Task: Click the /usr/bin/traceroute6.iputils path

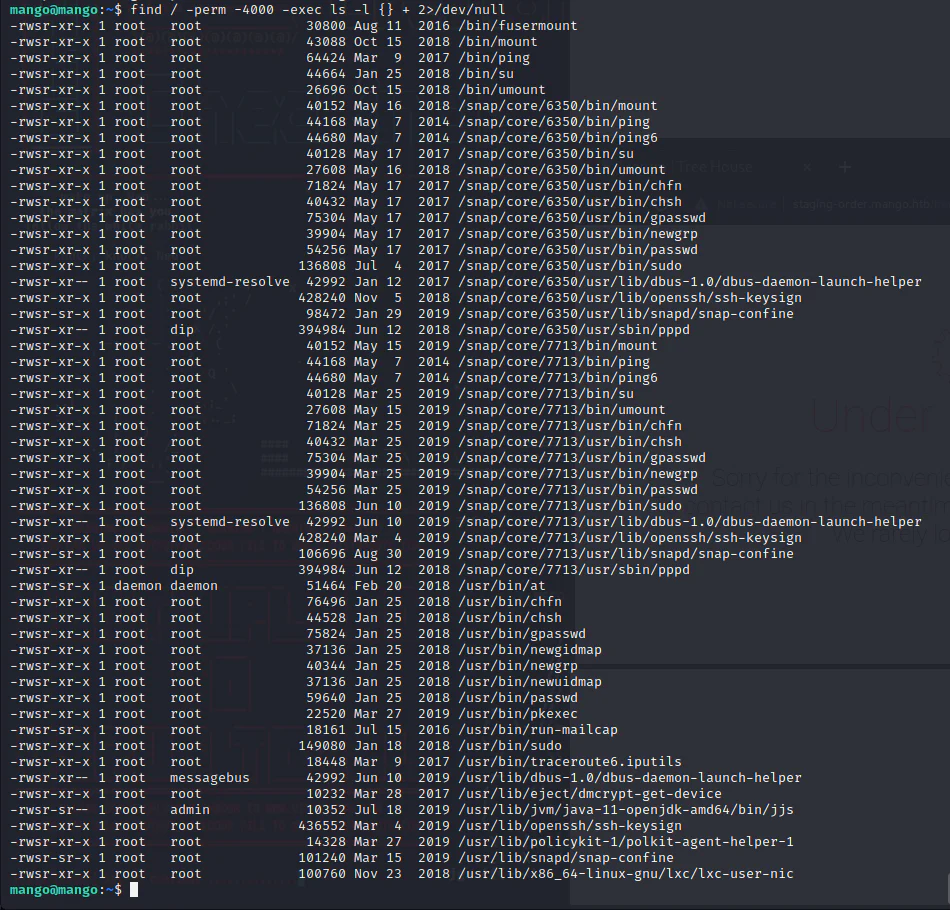Action: pyautogui.click(x=570, y=762)
